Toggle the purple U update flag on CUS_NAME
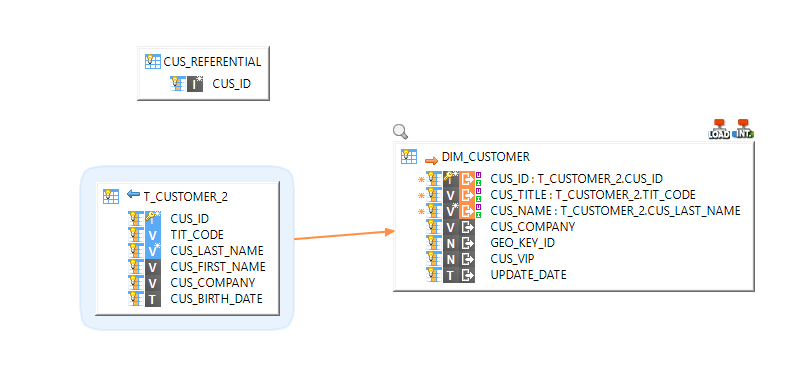The image size is (812, 370). (478, 207)
